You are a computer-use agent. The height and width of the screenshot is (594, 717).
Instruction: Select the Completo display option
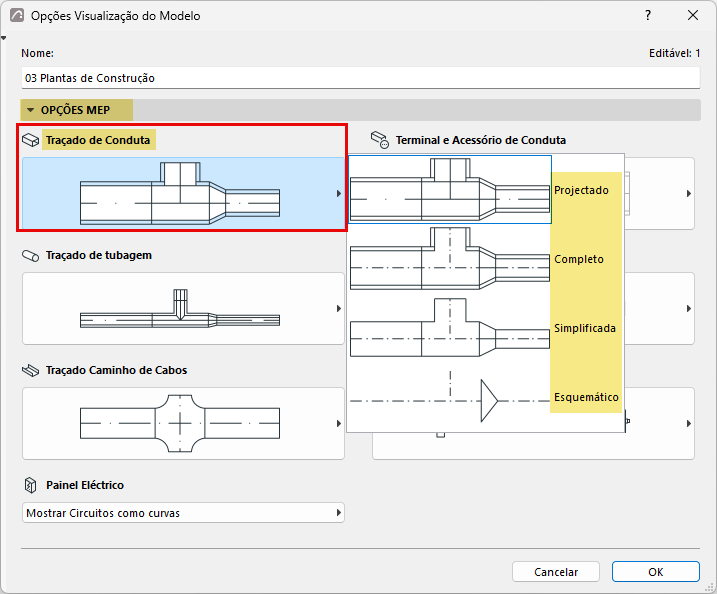[486, 259]
